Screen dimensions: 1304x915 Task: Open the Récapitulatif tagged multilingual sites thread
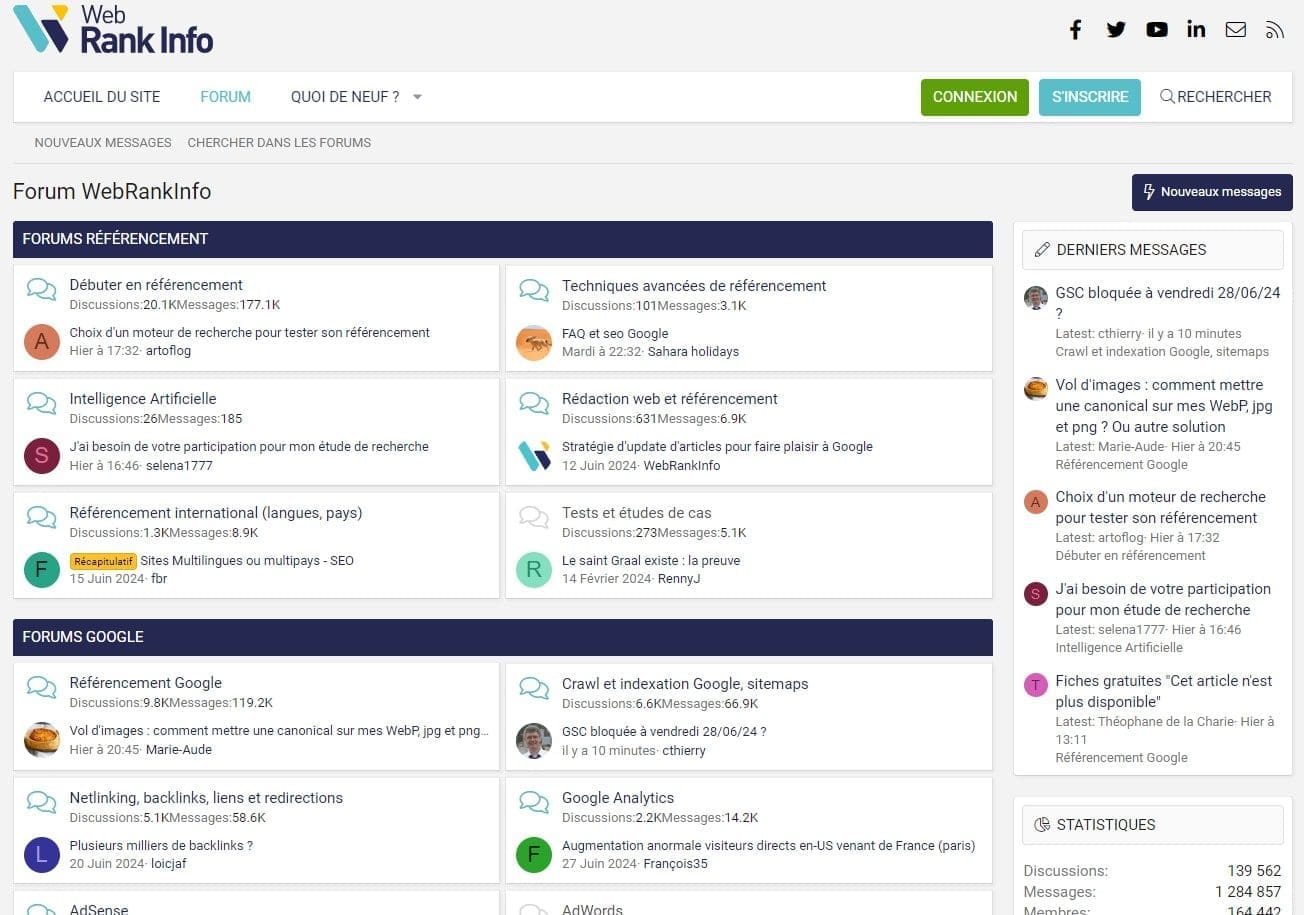click(x=246, y=561)
